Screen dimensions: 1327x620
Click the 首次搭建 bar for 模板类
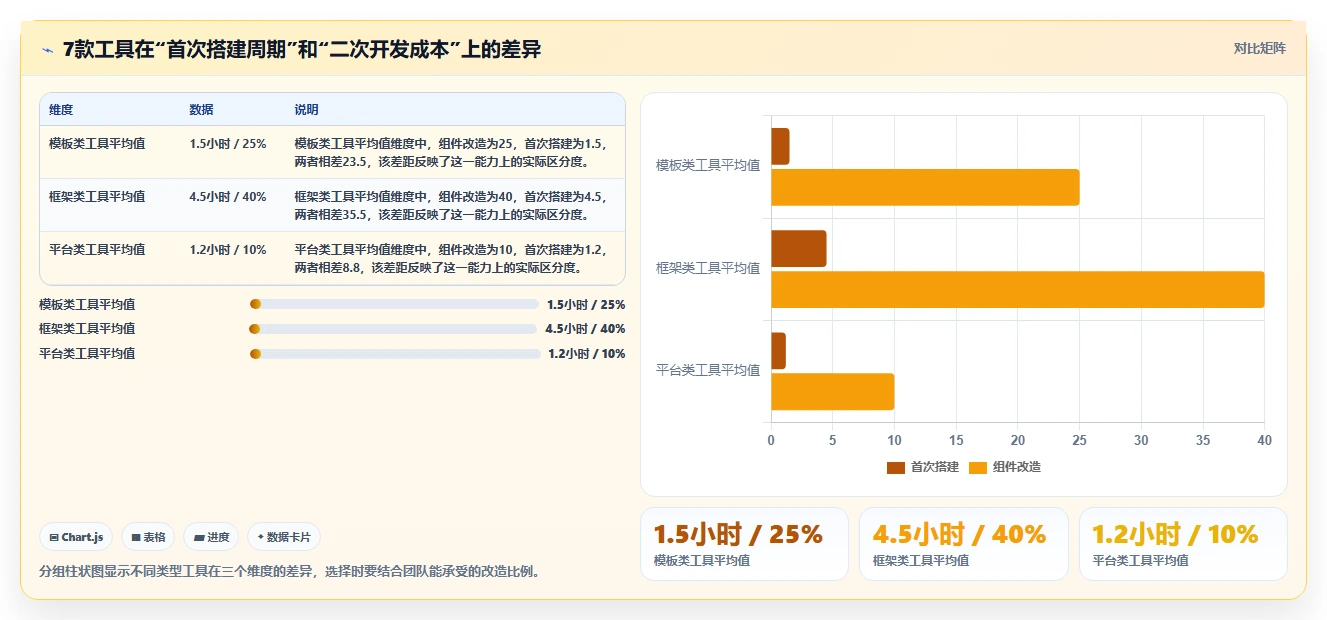780,147
